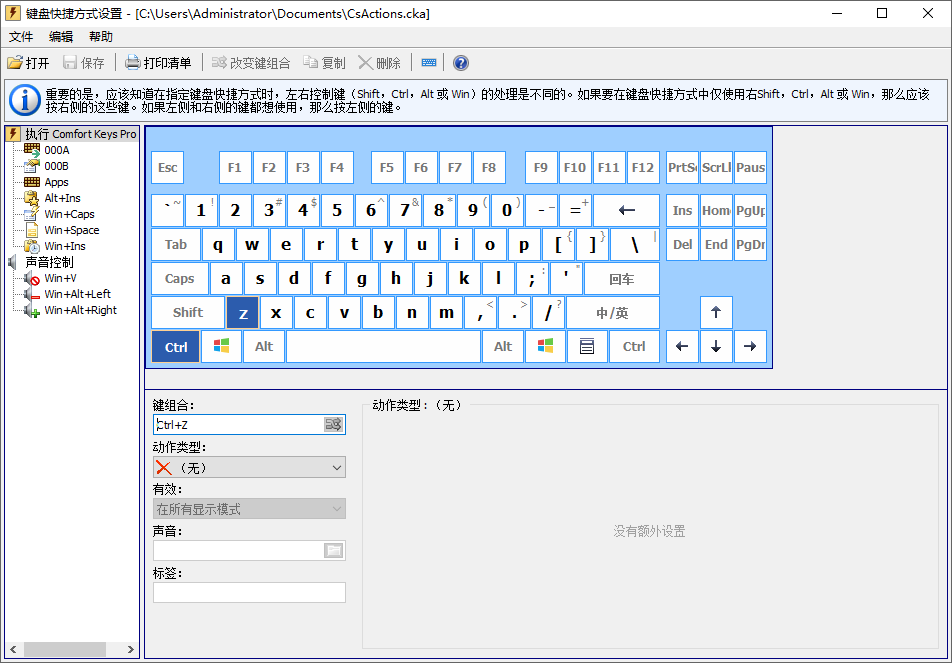Click the Print list (打印清单) toolbar button
Viewport: 952px width, 663px height.
point(158,63)
